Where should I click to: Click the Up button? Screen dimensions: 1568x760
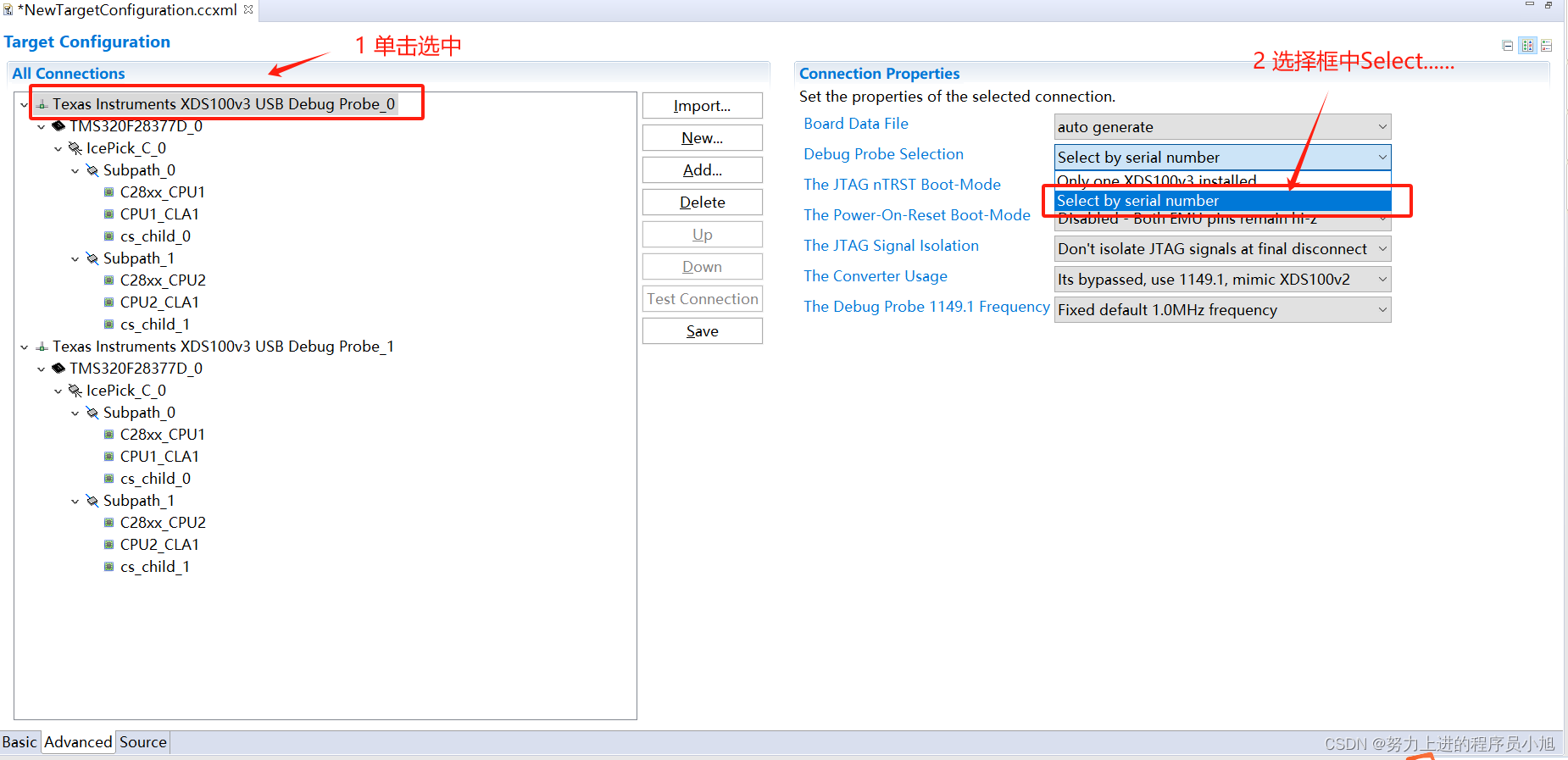pyautogui.click(x=703, y=235)
